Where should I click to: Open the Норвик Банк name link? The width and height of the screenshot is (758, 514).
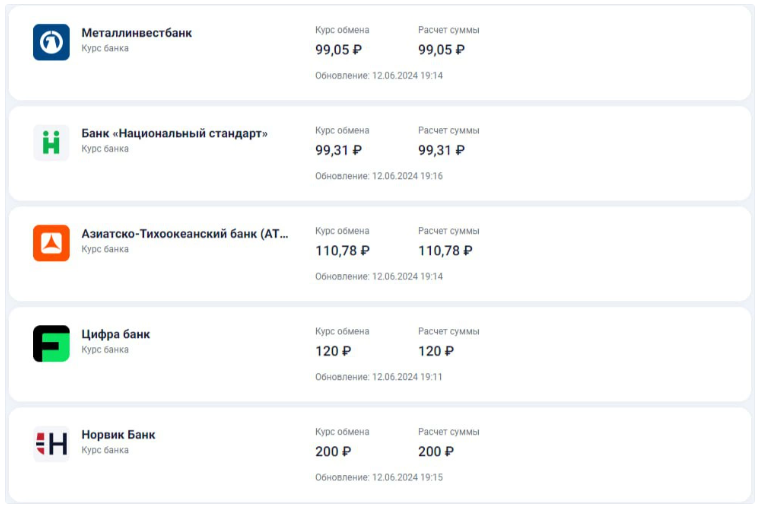click(118, 435)
